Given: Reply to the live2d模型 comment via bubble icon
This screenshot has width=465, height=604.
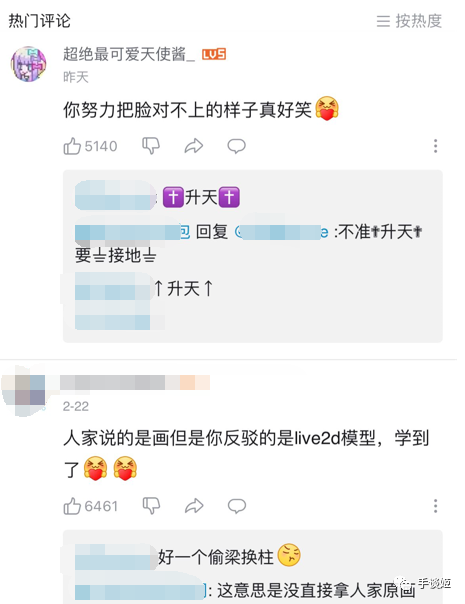Looking at the screenshot, I should point(237,506).
